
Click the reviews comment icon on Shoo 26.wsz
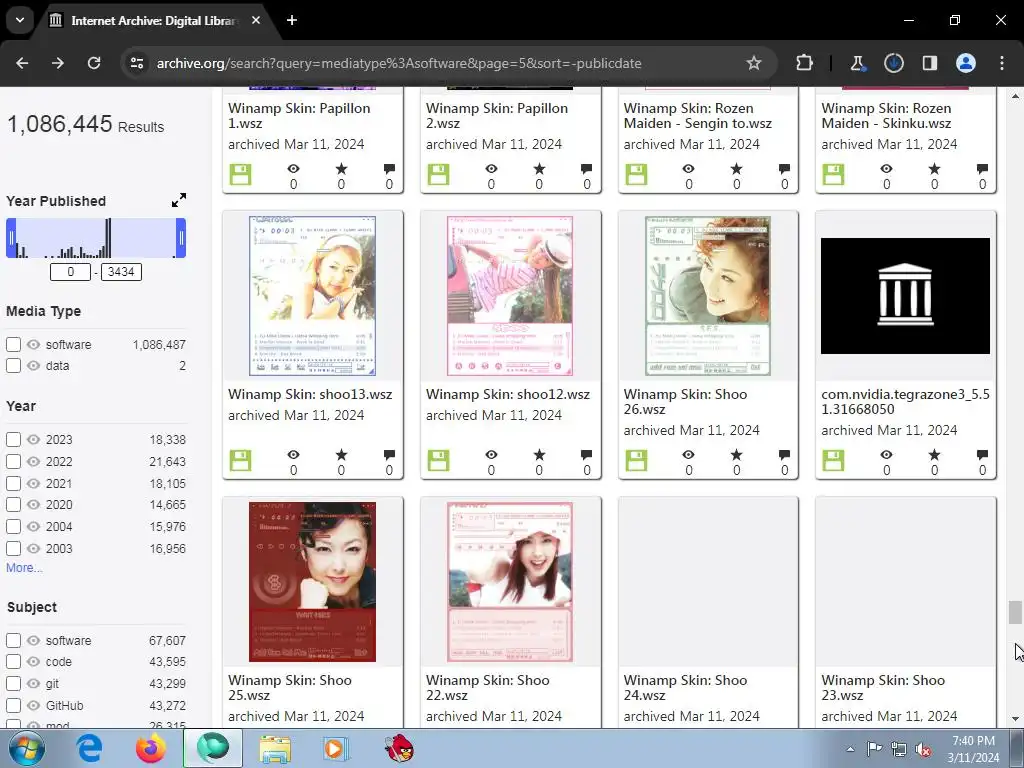pyautogui.click(x=784, y=455)
